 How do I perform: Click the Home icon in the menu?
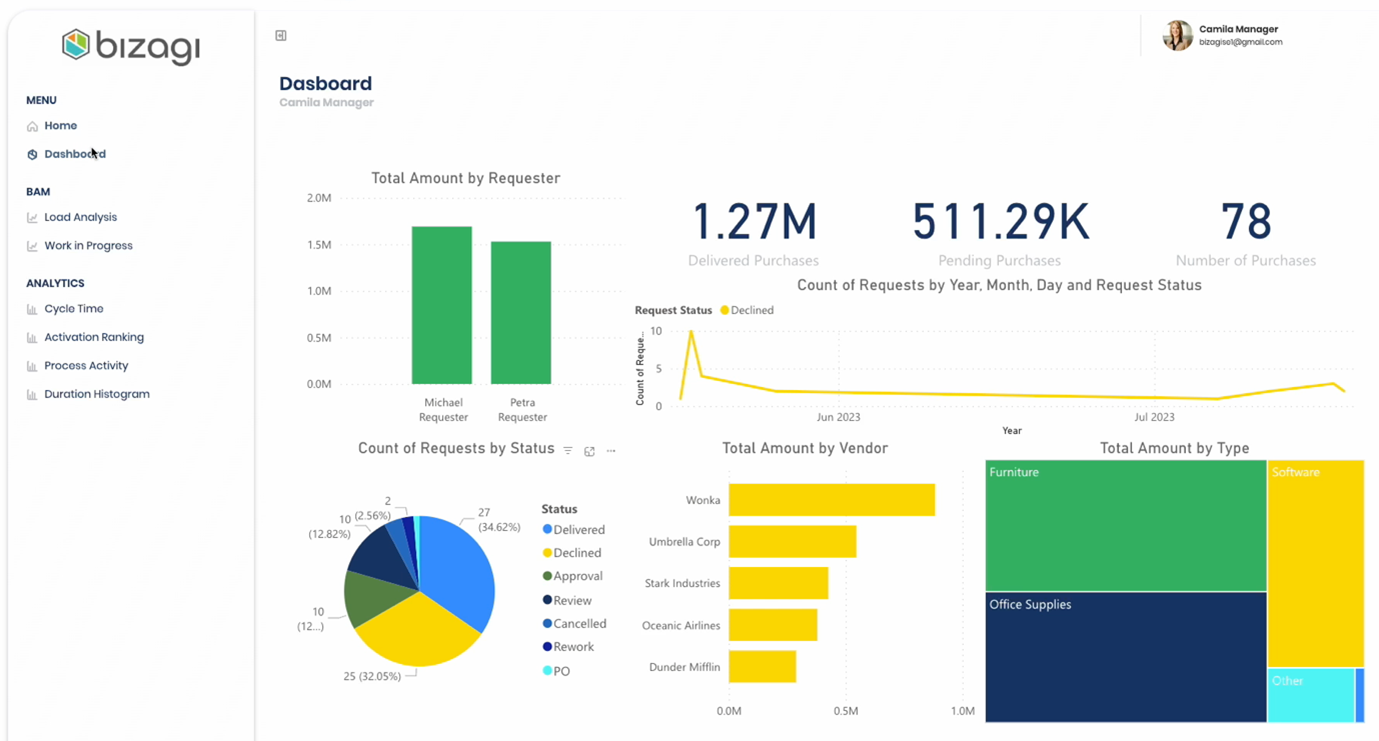click(x=33, y=127)
